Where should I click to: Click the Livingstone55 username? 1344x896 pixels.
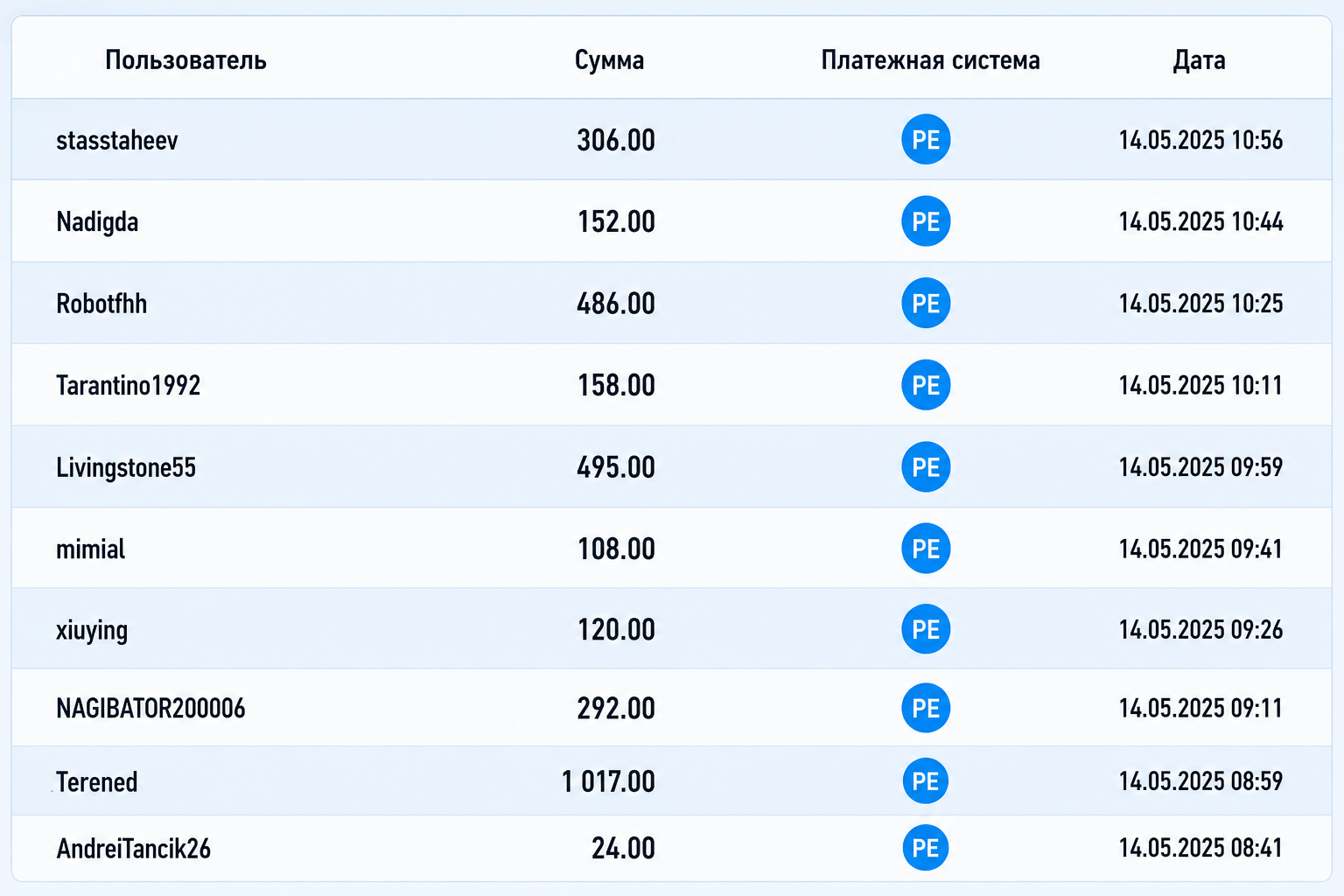click(x=126, y=467)
